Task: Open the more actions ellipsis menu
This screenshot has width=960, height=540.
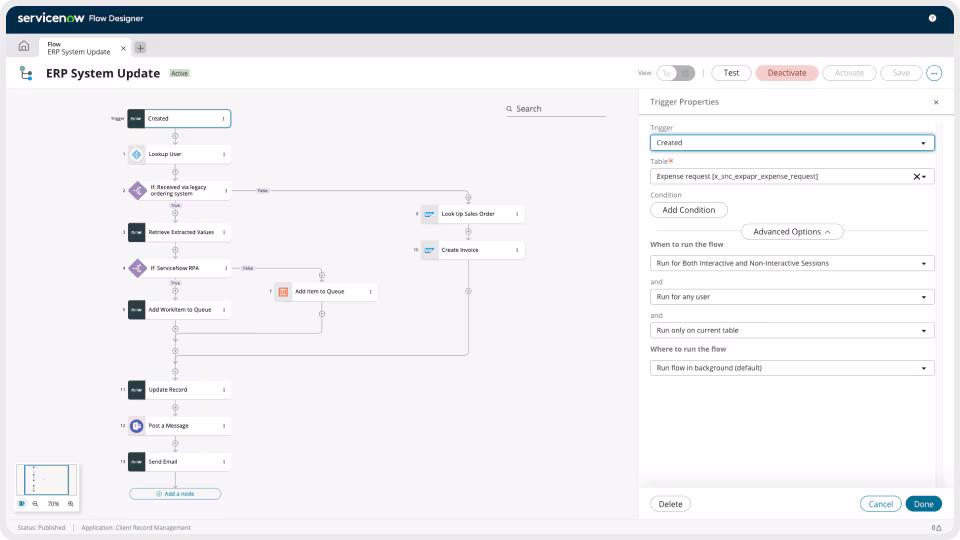Action: (x=934, y=73)
